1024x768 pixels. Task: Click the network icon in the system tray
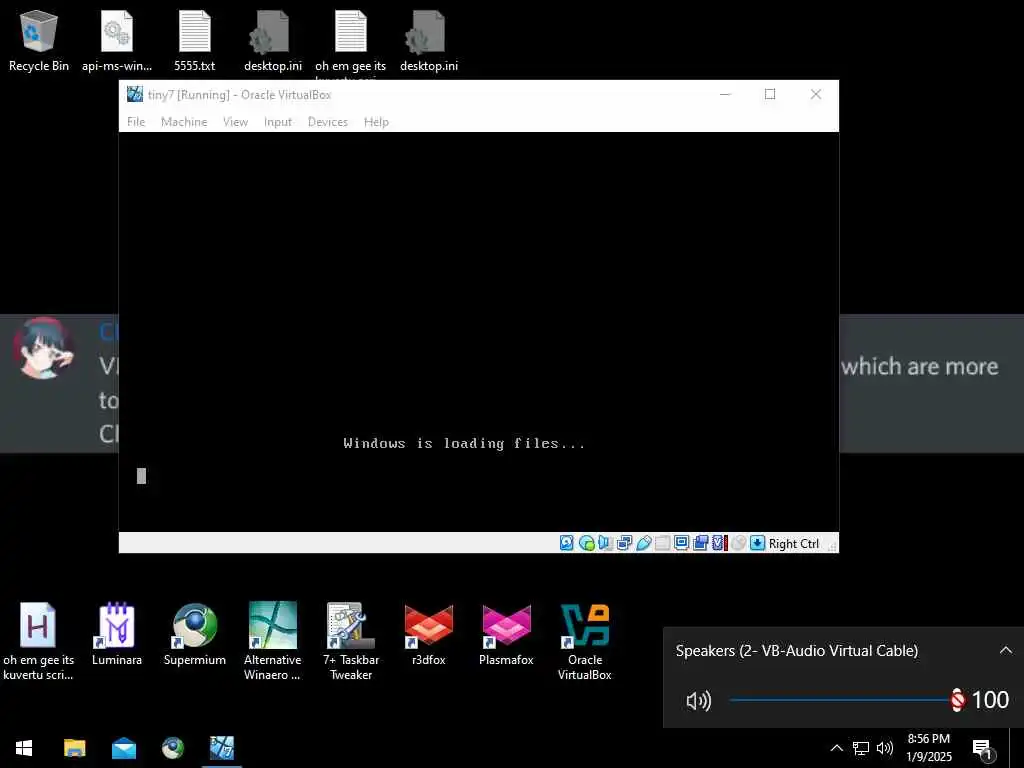(861, 748)
